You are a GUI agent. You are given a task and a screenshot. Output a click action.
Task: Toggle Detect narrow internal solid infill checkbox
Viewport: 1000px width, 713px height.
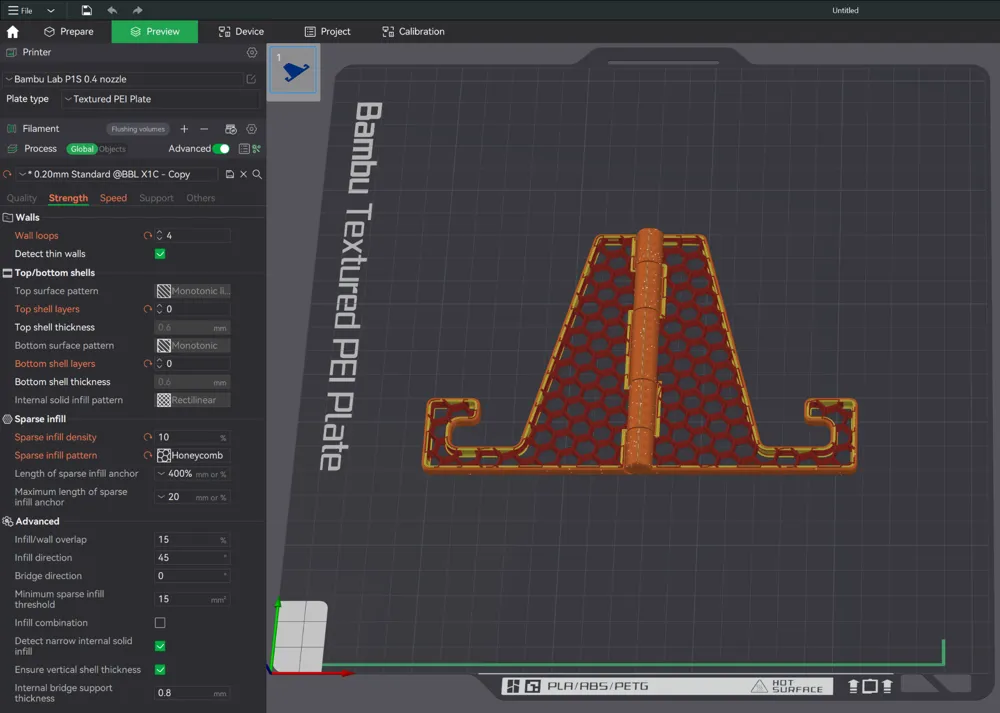(160, 646)
